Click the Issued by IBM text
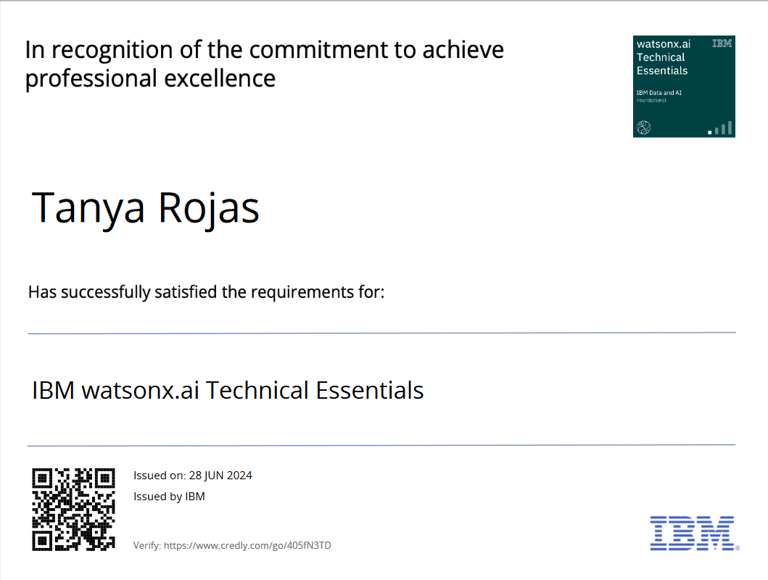This screenshot has width=768, height=580. [x=169, y=496]
